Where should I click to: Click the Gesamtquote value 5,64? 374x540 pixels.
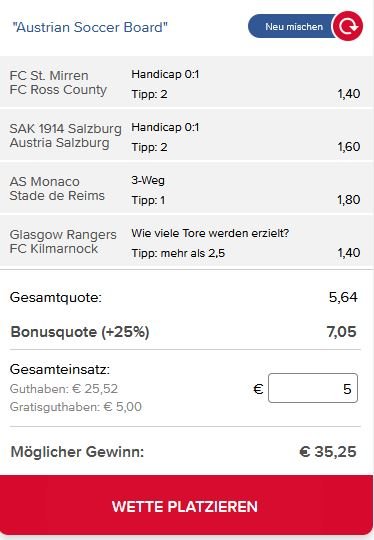point(343,297)
